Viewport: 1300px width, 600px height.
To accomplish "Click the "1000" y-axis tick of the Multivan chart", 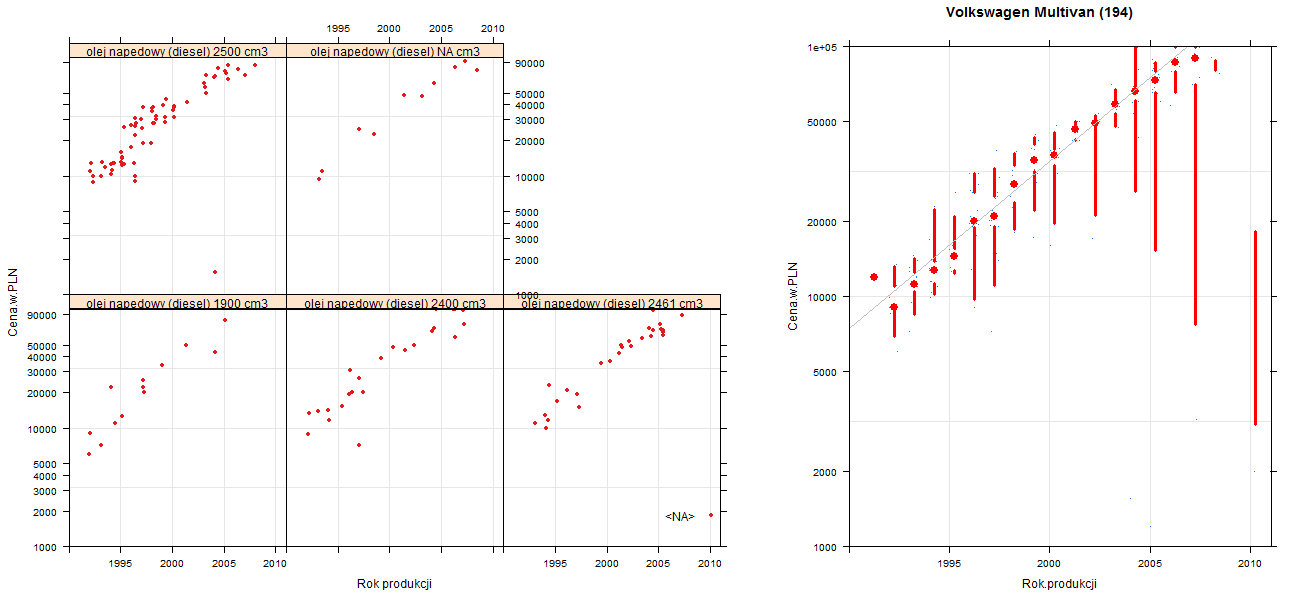I will (x=827, y=546).
